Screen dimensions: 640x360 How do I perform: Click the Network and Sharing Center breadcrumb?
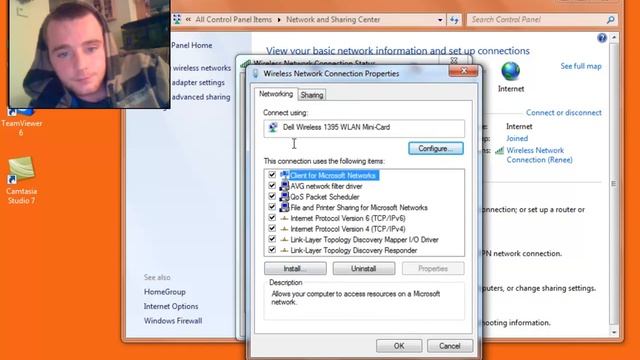[x=333, y=20]
